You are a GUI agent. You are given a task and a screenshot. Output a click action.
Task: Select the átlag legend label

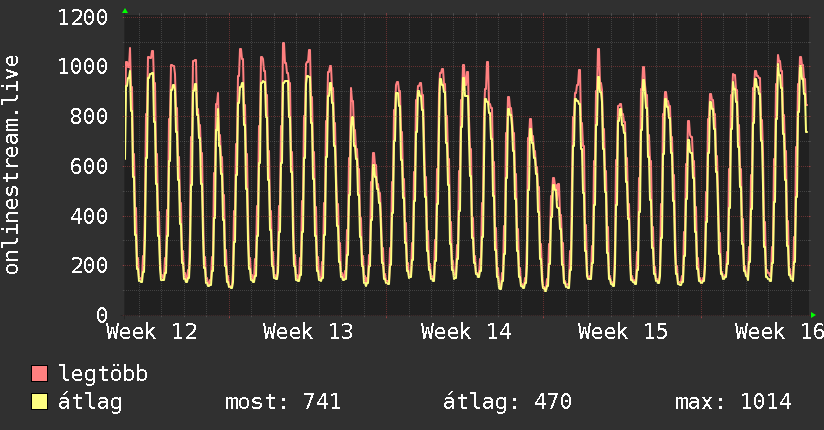(91, 403)
